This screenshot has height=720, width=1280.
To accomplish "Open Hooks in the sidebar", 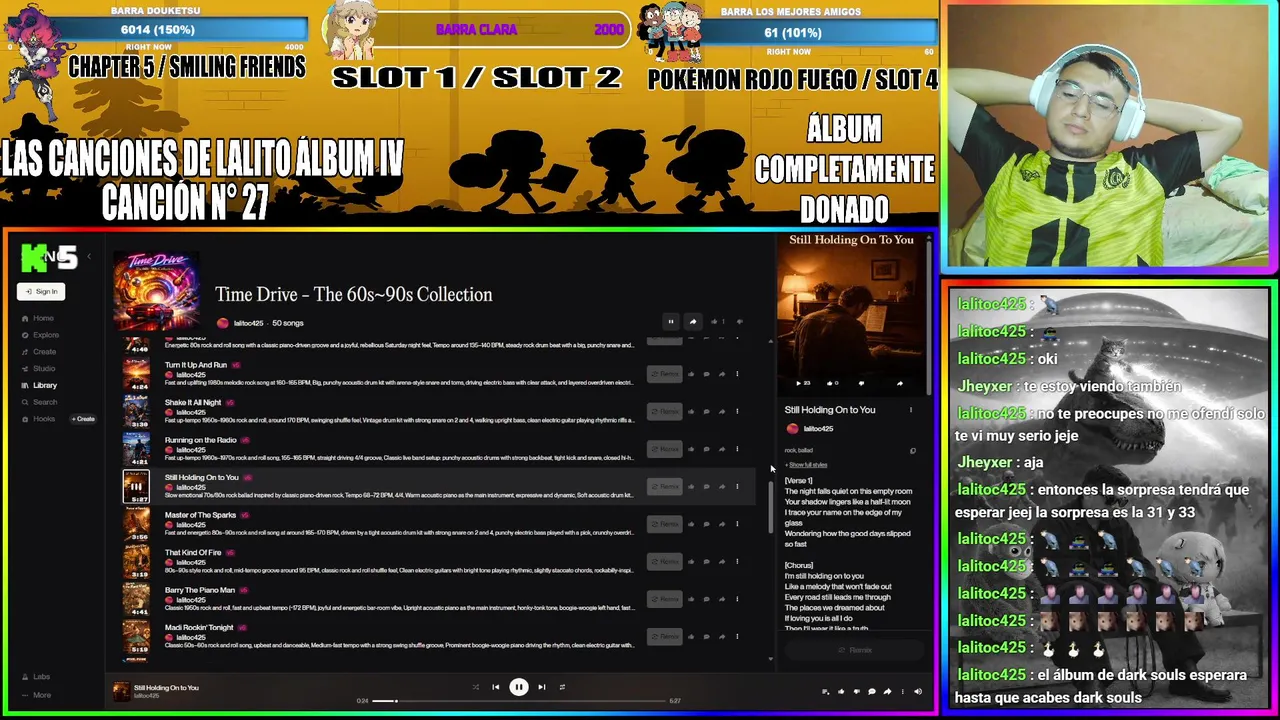I will [x=38, y=419].
